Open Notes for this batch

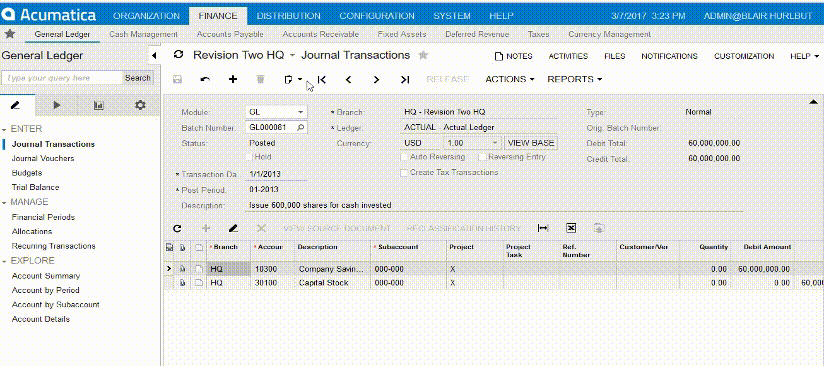tap(514, 56)
